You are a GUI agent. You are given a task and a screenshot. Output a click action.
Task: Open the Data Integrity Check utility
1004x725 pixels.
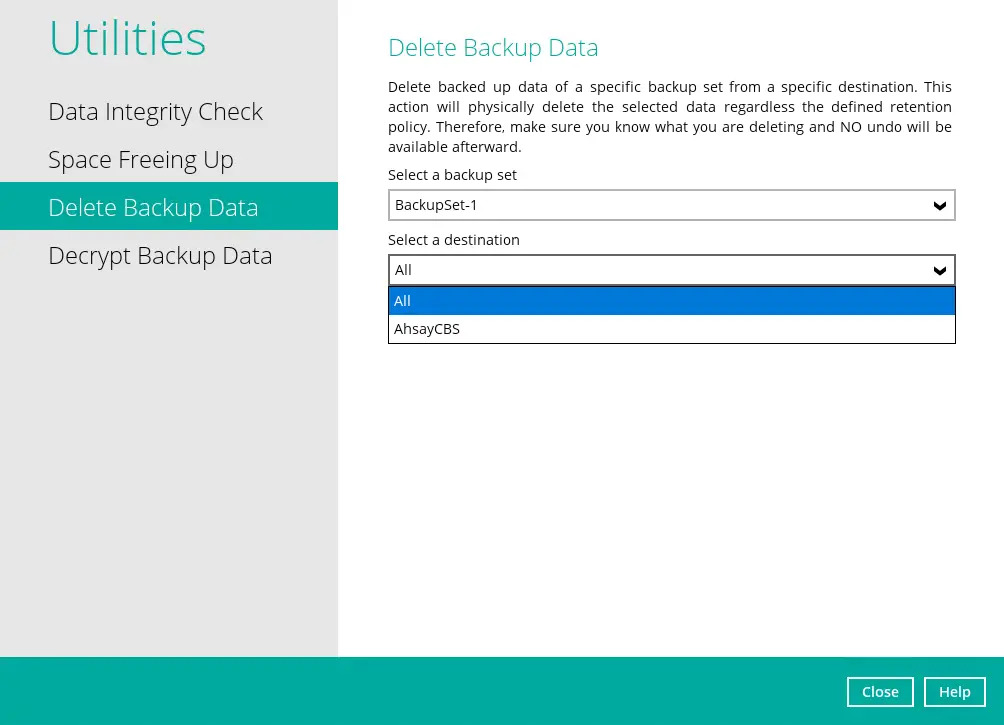pos(155,112)
